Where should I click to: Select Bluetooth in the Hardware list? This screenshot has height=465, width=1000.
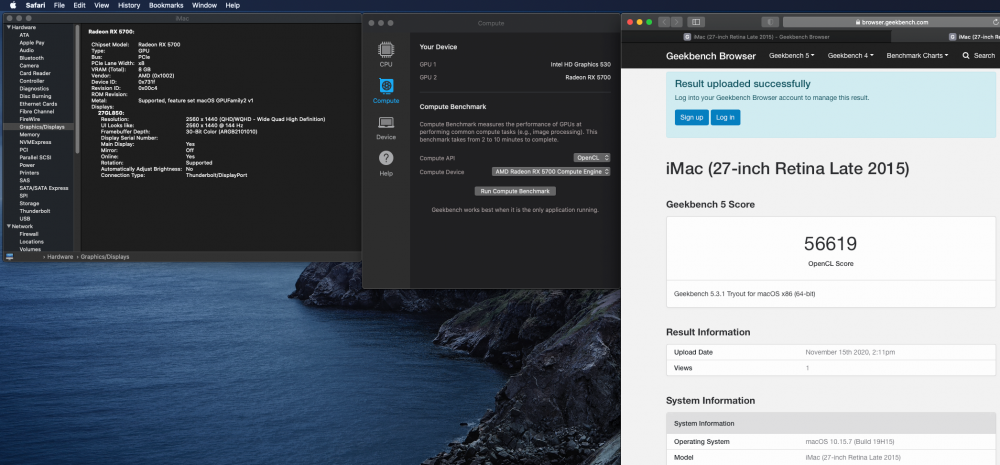coord(31,58)
